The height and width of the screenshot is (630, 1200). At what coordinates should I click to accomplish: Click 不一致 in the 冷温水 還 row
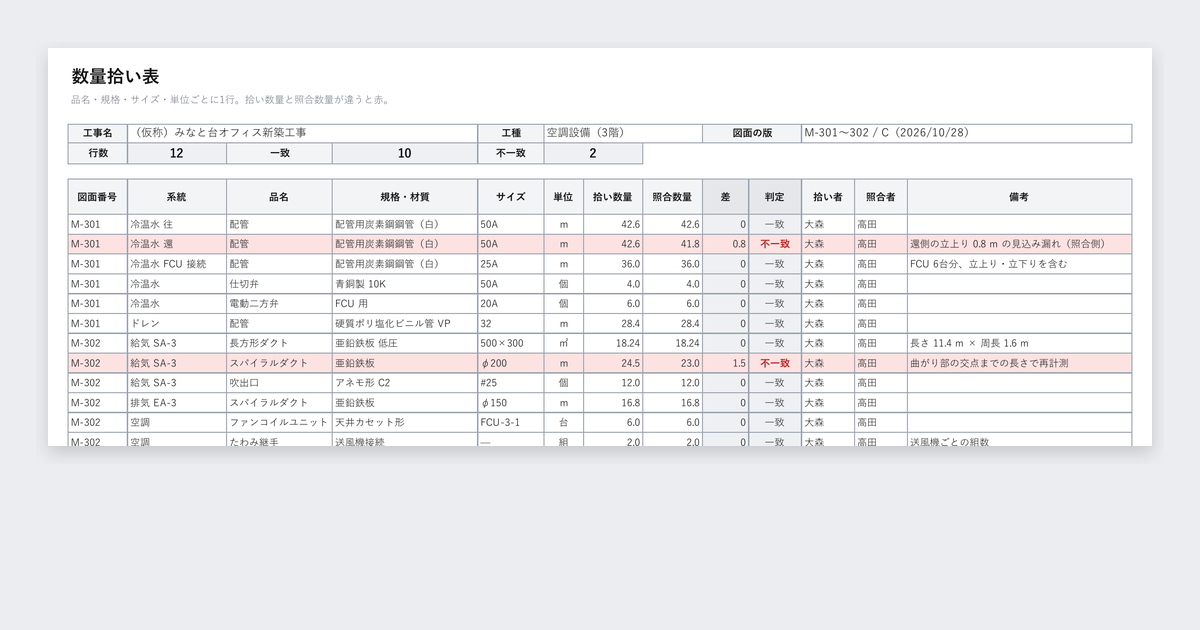[775, 244]
